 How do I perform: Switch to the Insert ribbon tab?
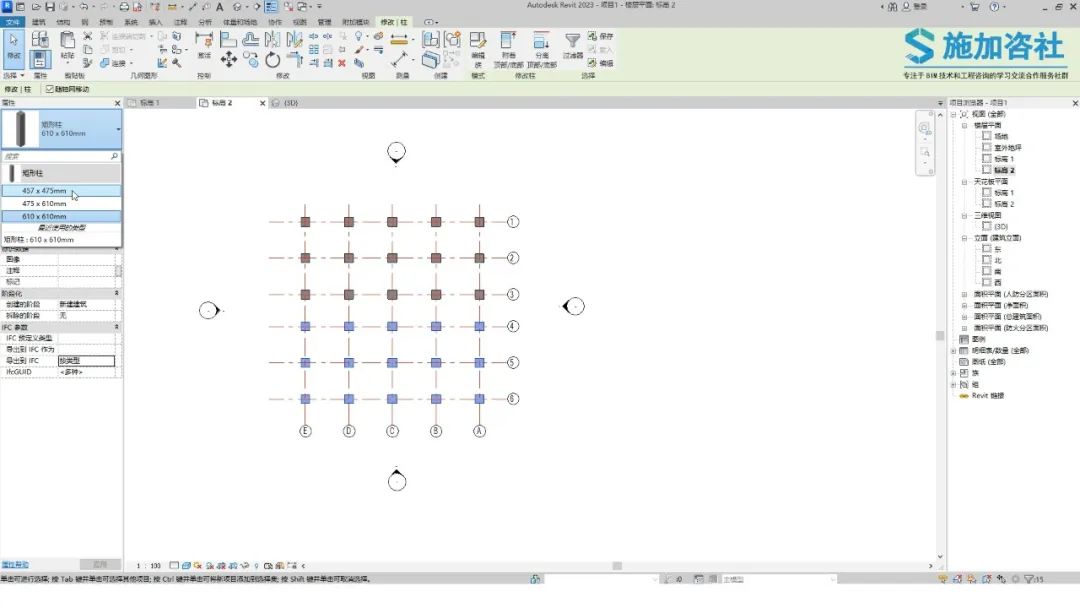(x=156, y=22)
